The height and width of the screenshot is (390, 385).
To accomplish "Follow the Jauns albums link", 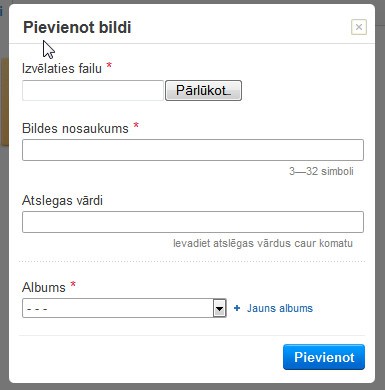I will [x=280, y=308].
